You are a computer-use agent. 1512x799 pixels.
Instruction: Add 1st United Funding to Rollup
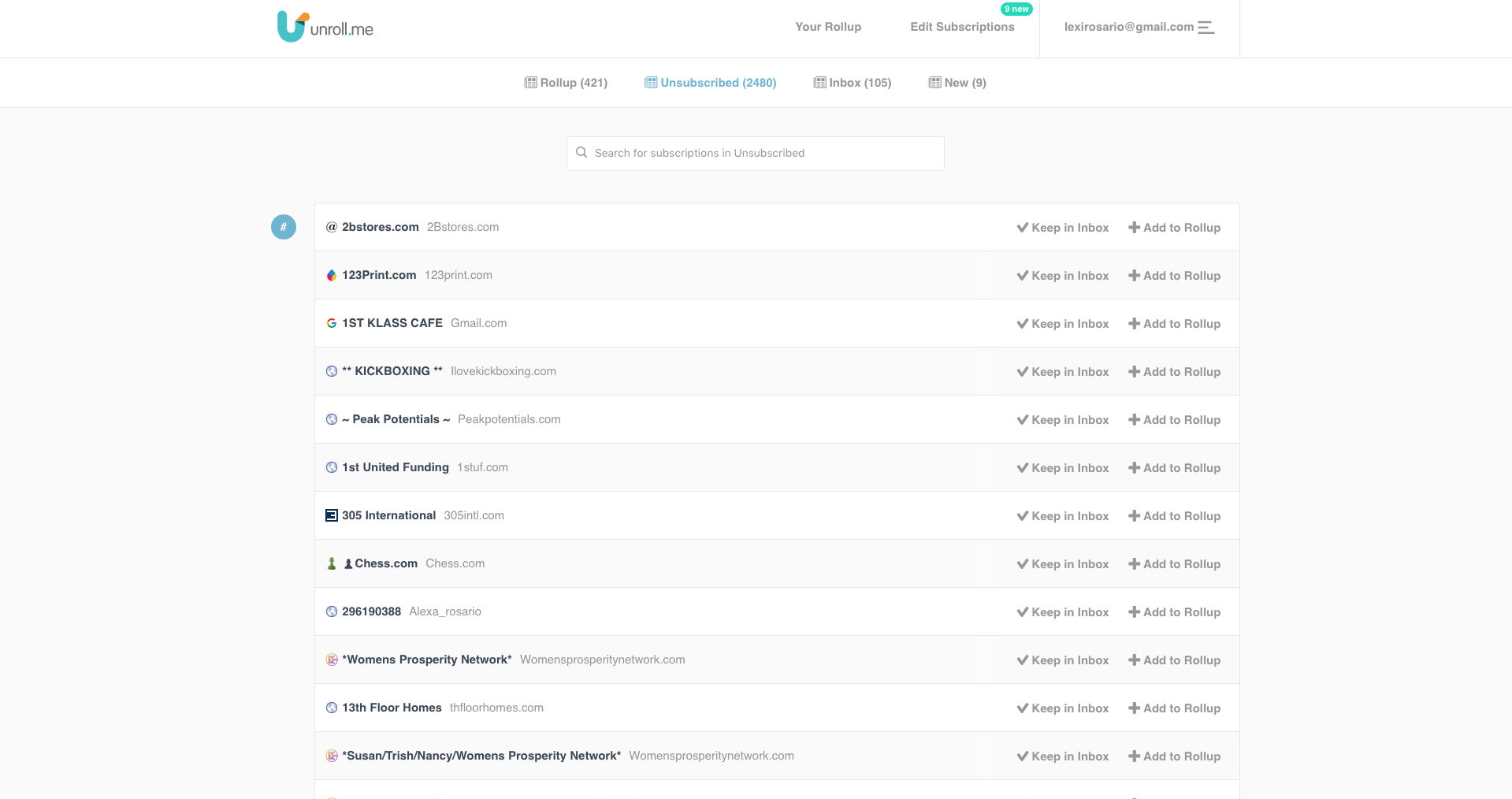click(x=1175, y=468)
